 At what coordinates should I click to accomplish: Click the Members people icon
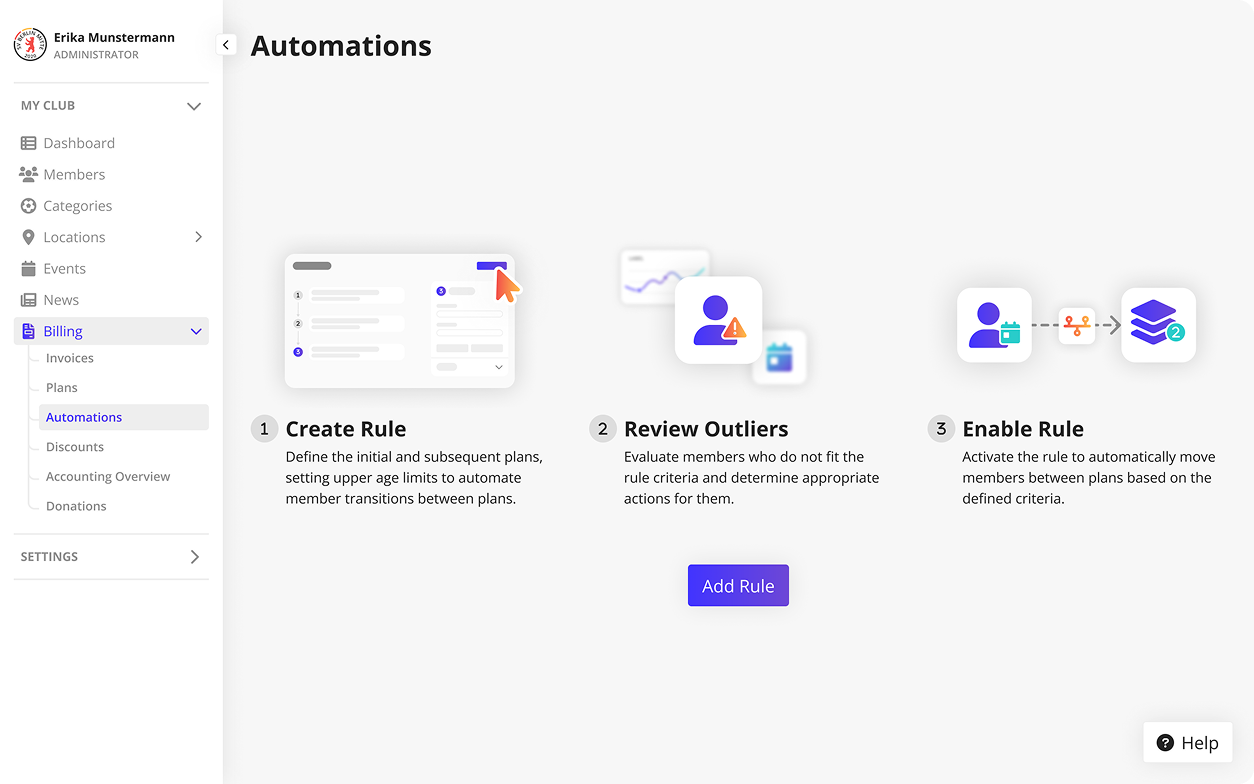click(x=28, y=174)
